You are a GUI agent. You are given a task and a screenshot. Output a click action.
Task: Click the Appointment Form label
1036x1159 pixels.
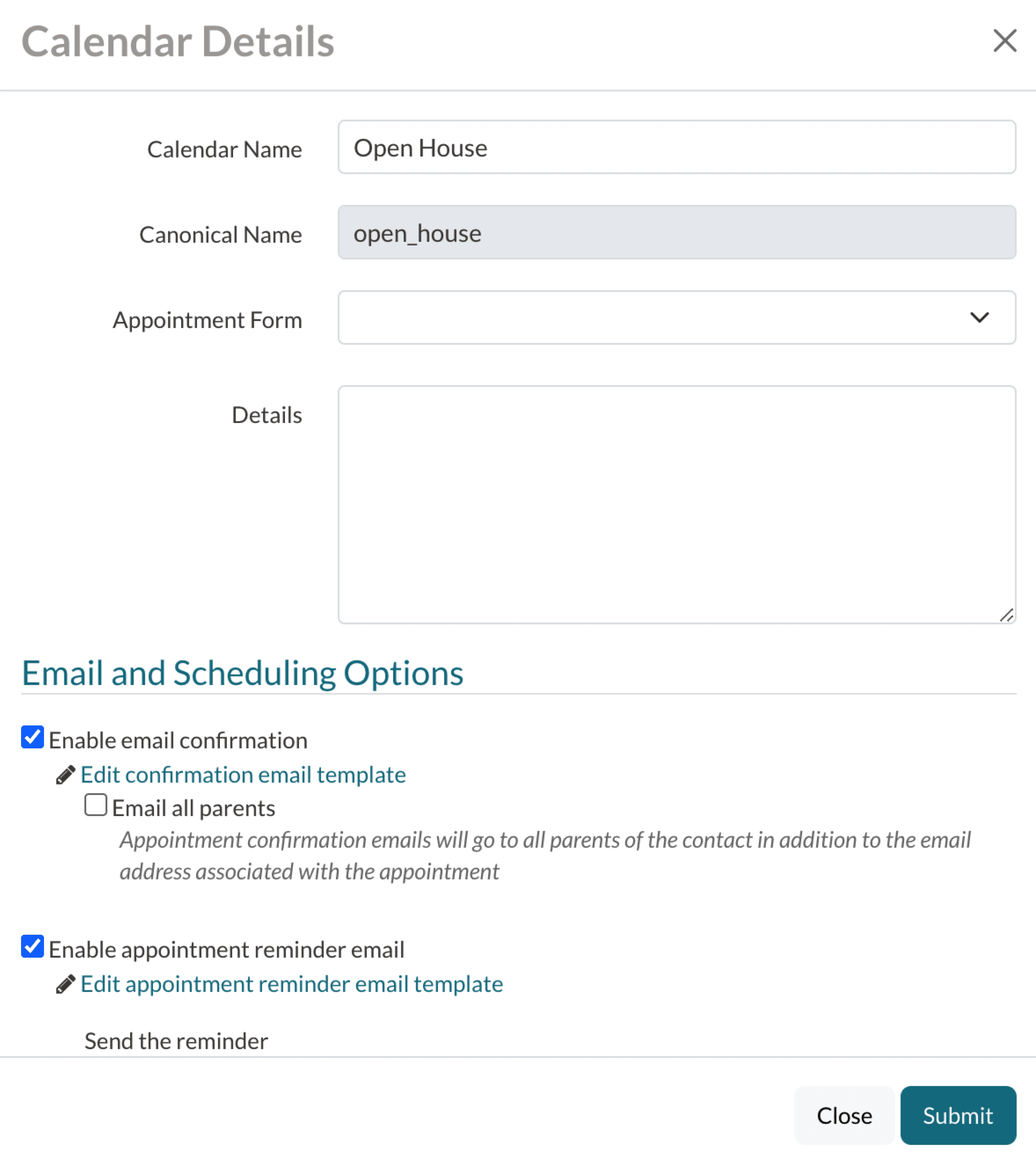pos(207,320)
